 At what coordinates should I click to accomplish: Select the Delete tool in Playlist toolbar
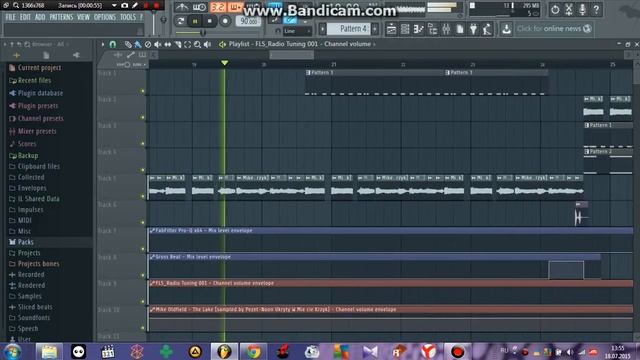(x=148, y=44)
